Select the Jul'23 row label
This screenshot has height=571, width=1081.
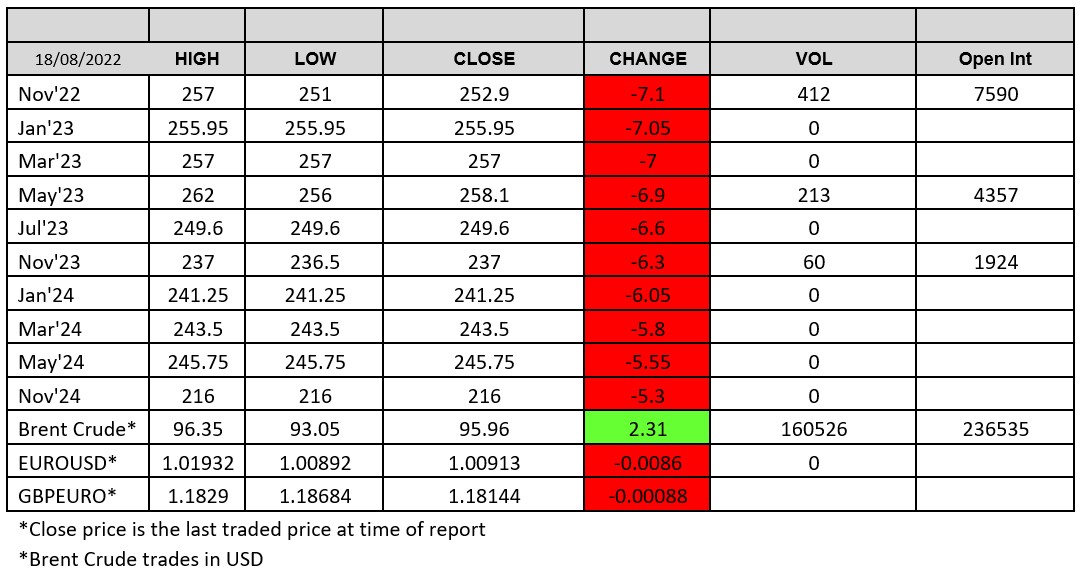pos(45,228)
